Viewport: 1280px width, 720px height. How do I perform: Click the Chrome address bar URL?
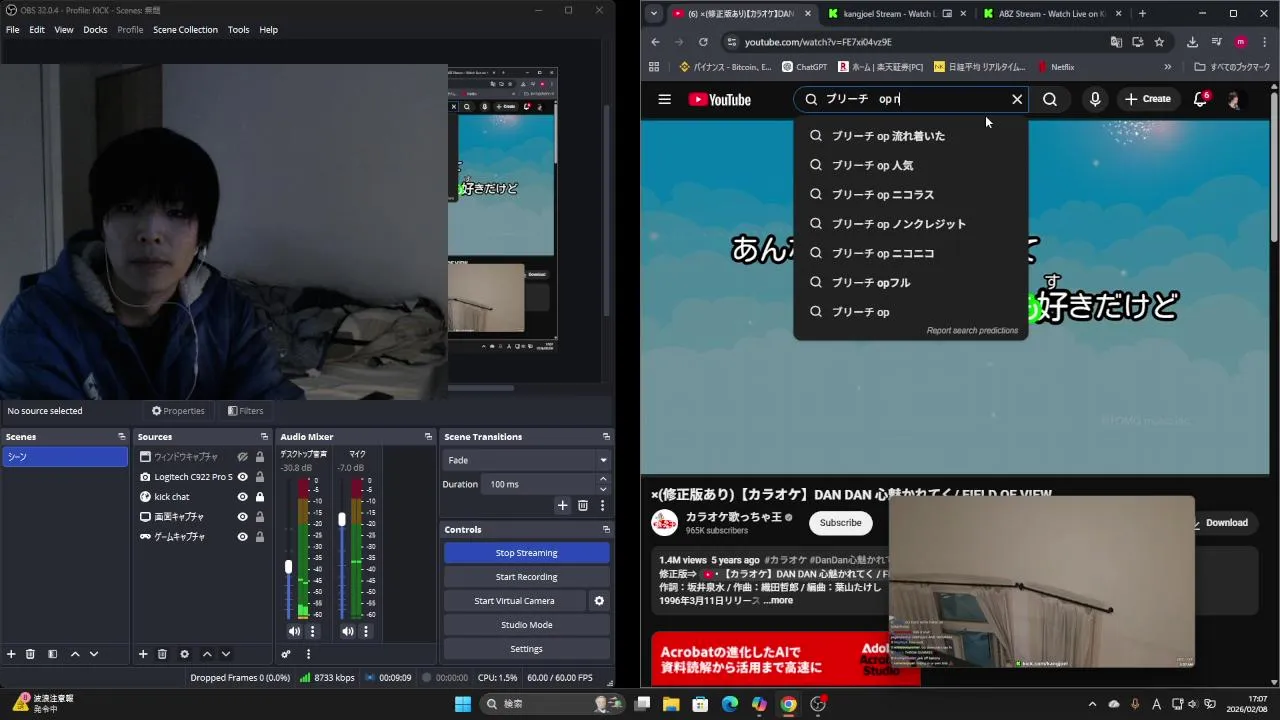pyautogui.click(x=818, y=42)
